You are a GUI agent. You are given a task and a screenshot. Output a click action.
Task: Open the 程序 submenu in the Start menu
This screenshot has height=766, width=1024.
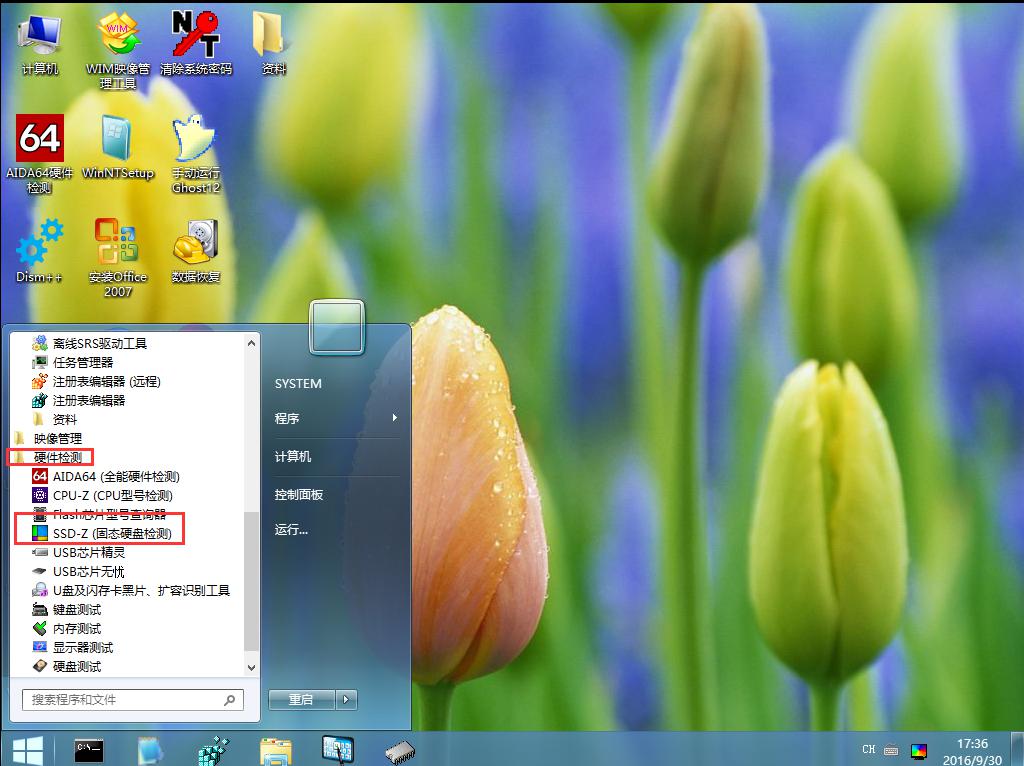336,418
